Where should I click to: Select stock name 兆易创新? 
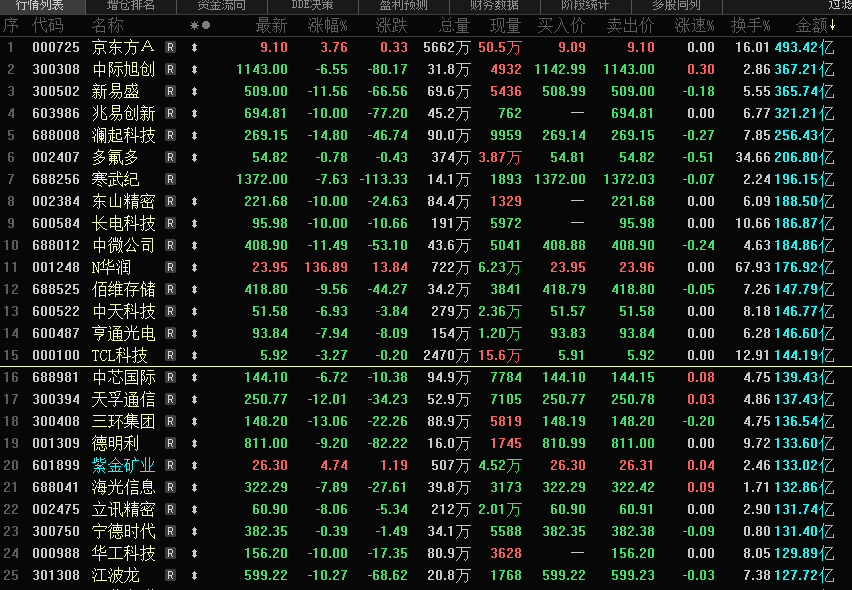click(123, 114)
